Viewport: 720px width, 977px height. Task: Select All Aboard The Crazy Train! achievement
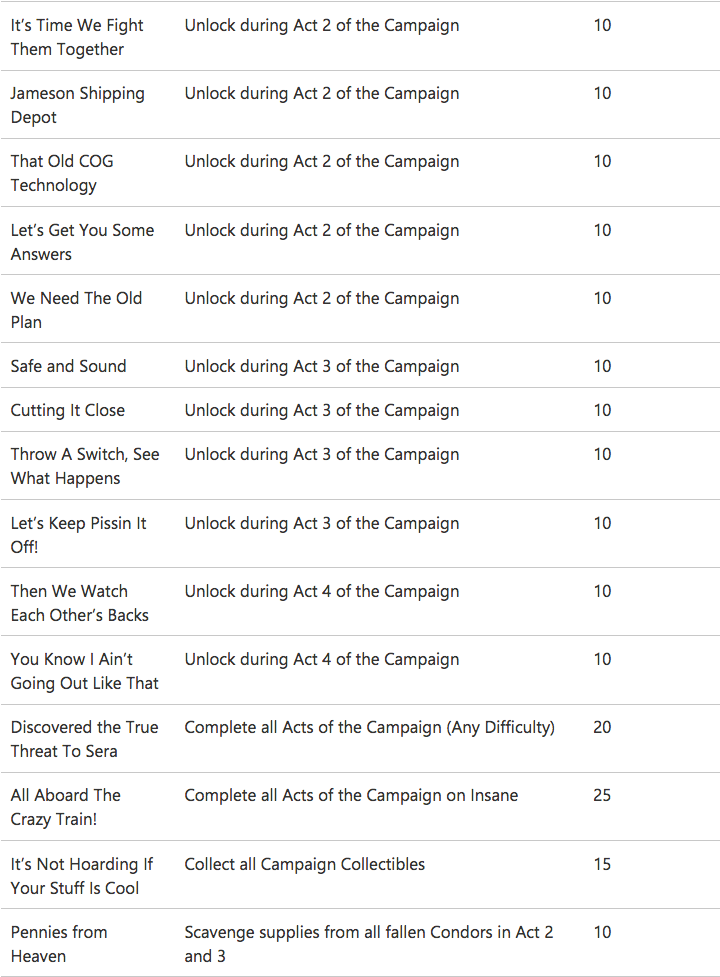click(x=65, y=806)
